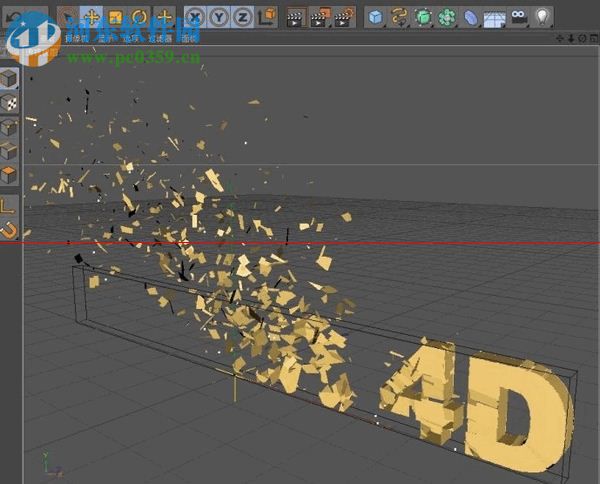
Task: Open the 面板 viewport menu
Action: [190, 39]
